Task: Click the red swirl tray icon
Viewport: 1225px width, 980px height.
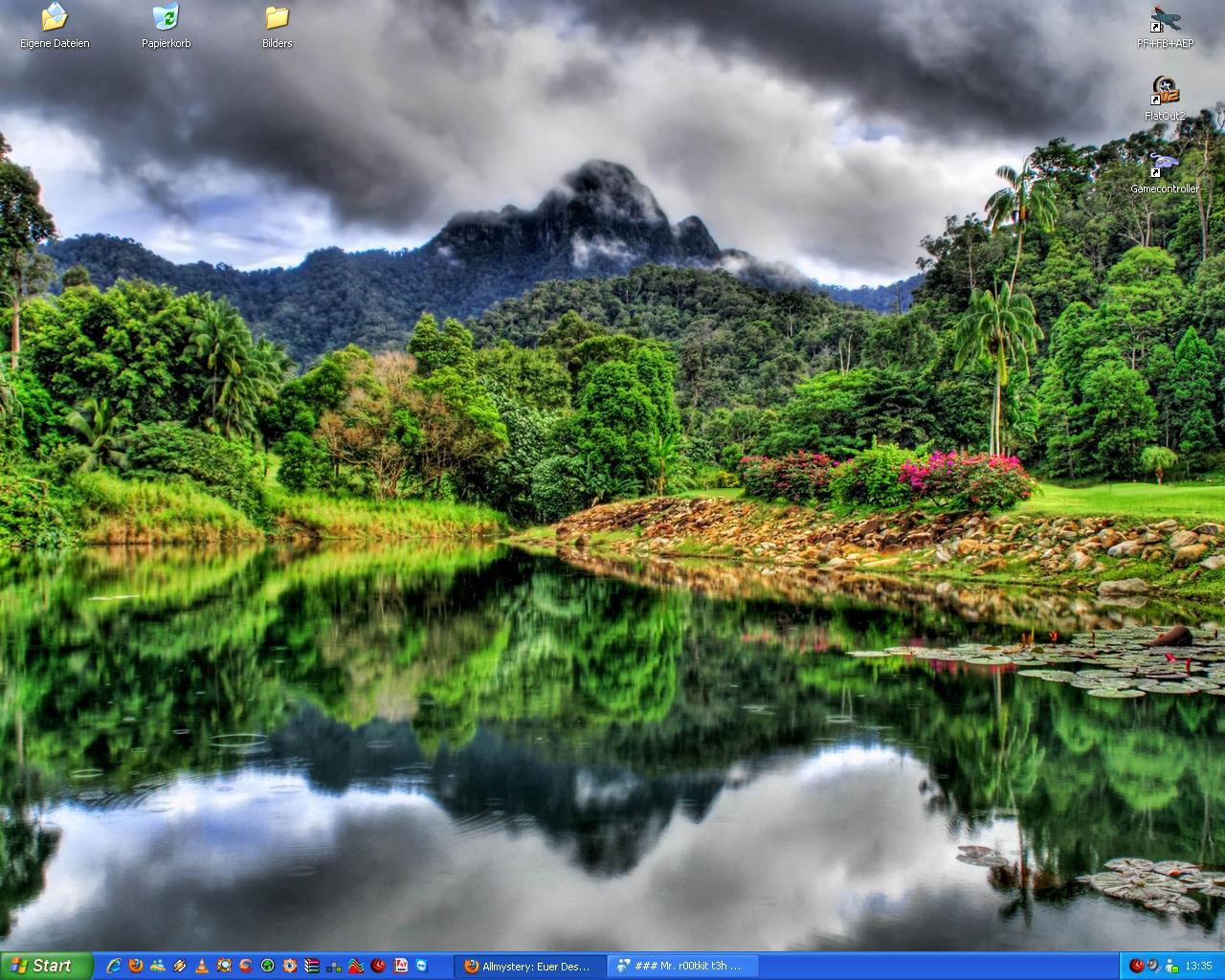Action: 1137,966
